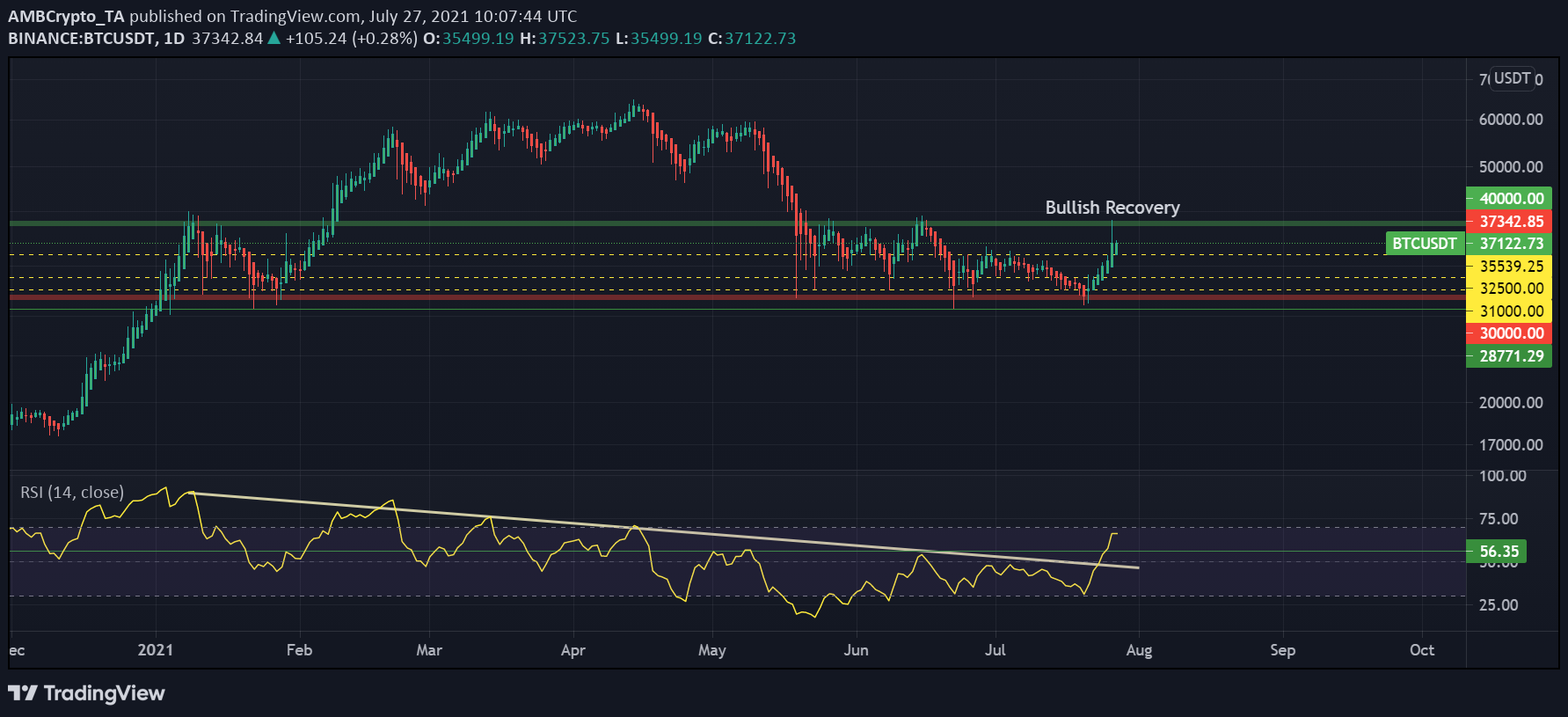
Task: Select the 32500.00 yellow price label
Action: coord(1509,289)
